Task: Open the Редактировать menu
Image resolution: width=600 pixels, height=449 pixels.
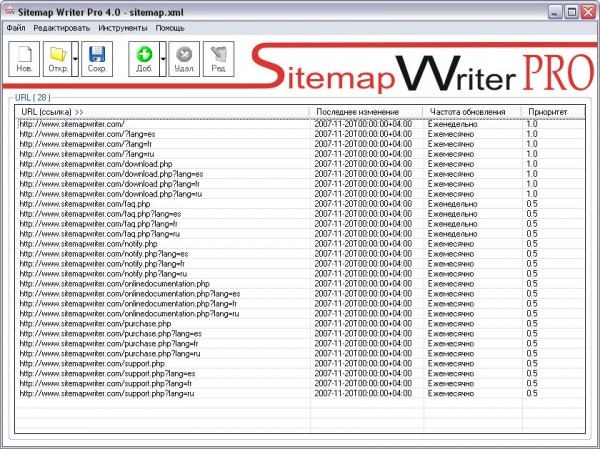Action: [x=62, y=28]
